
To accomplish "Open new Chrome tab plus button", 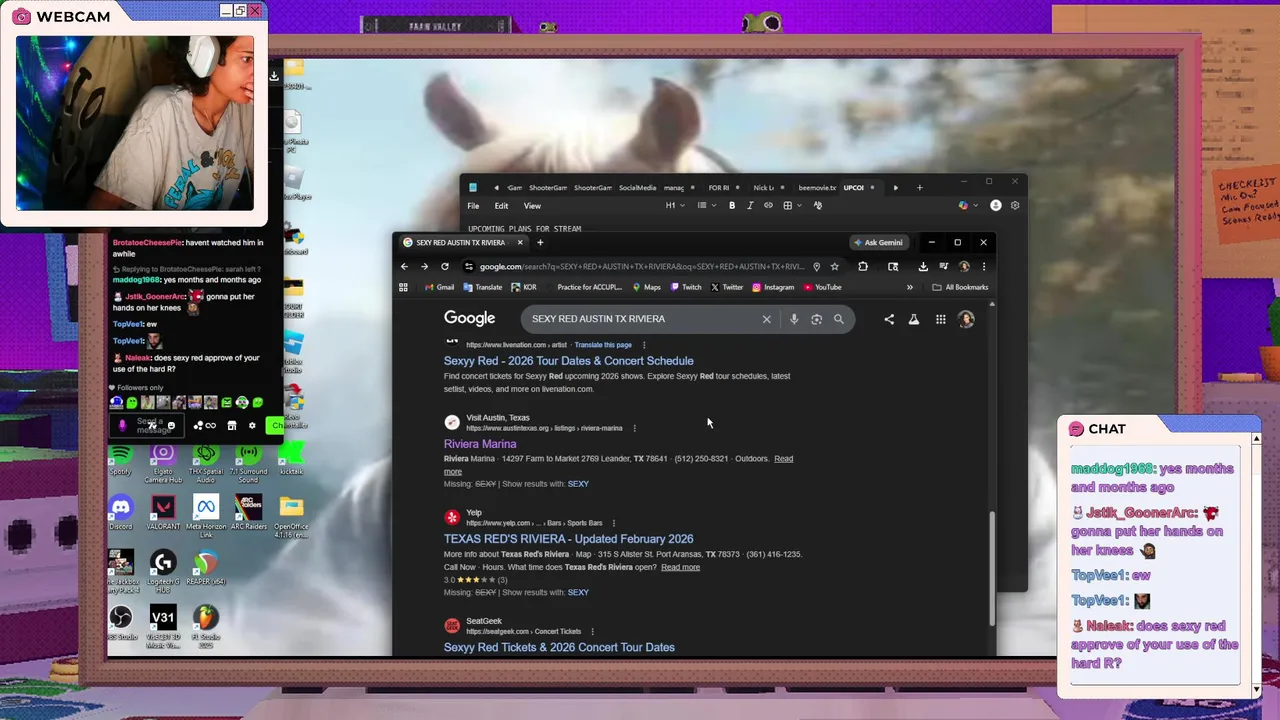I will click(540, 242).
